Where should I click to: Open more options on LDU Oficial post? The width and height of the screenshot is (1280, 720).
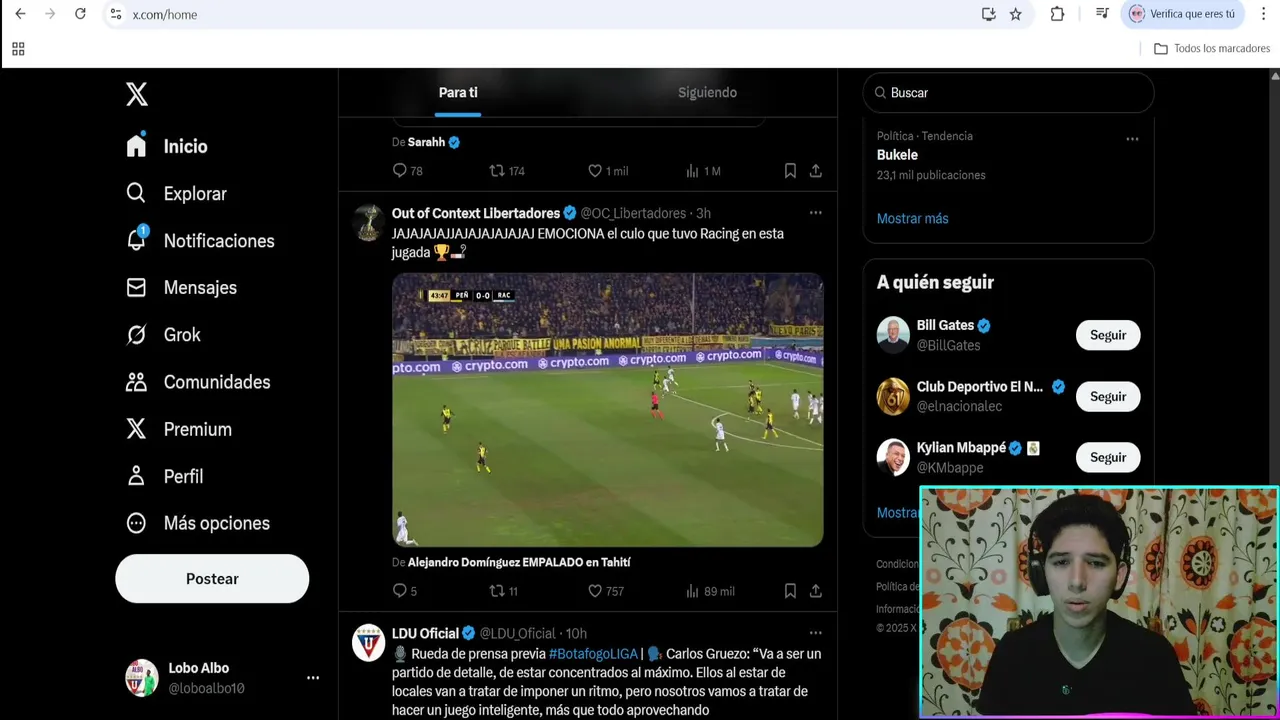(816, 633)
